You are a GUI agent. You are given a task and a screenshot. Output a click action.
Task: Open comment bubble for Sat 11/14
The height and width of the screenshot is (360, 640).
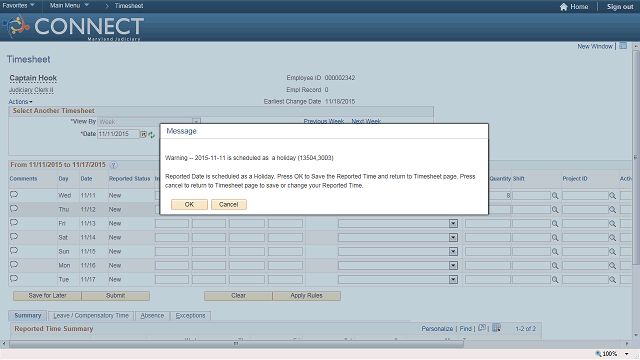14,236
